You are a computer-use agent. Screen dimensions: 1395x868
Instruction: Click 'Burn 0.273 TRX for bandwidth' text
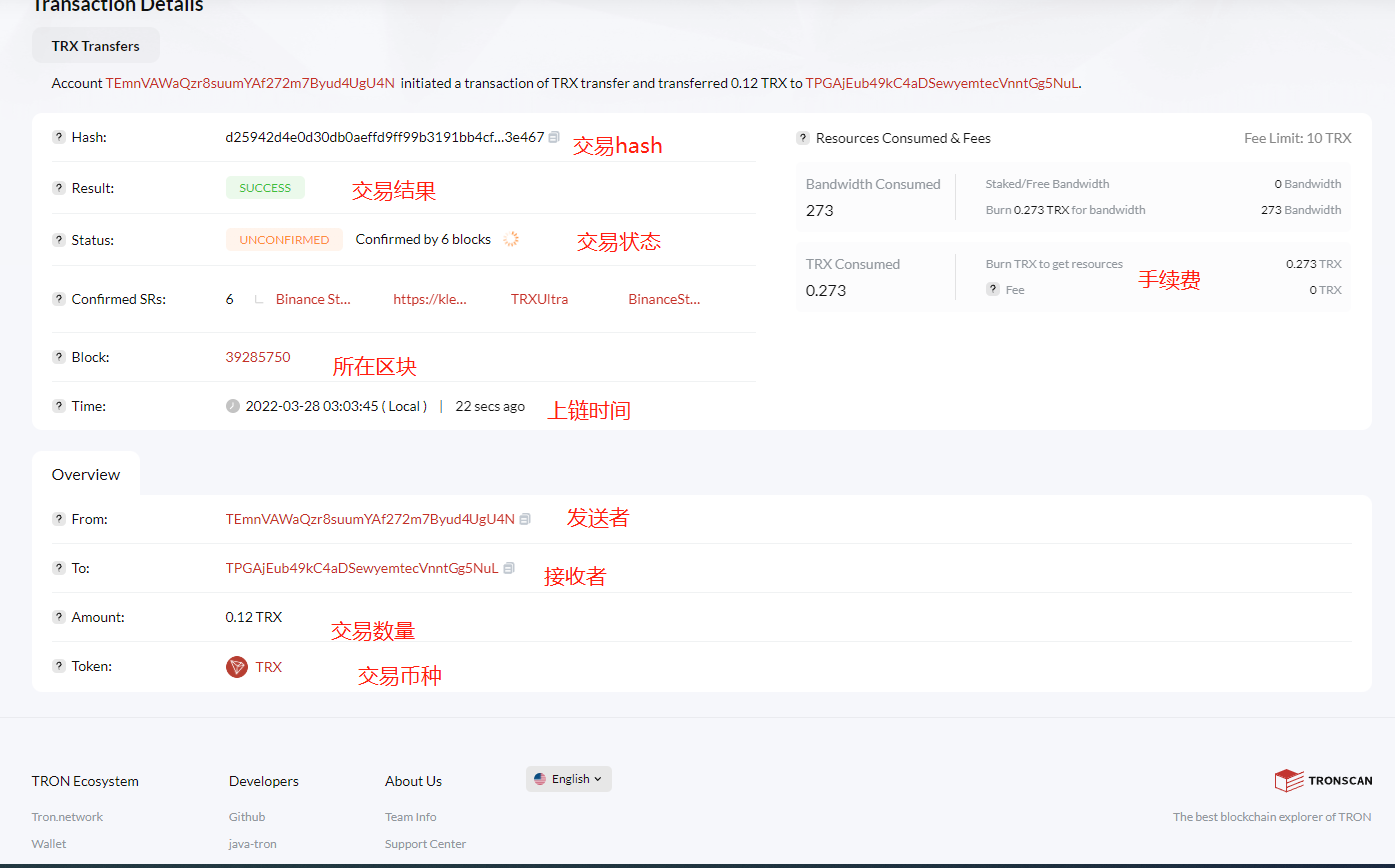(x=1066, y=210)
